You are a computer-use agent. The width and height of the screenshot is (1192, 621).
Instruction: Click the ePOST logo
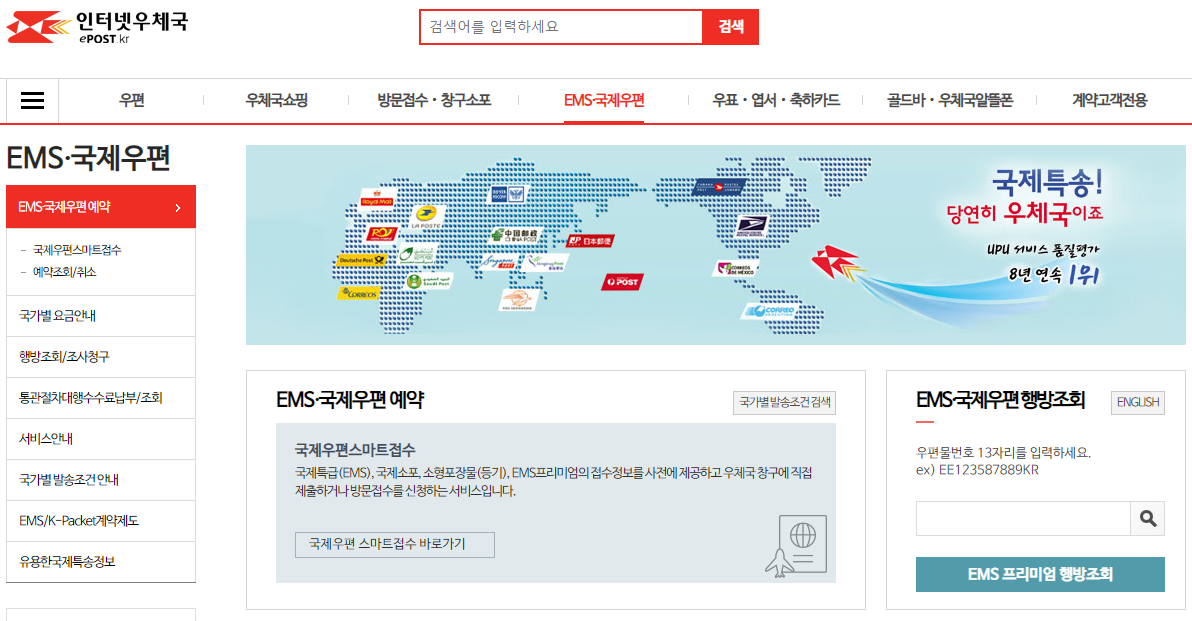click(97, 27)
